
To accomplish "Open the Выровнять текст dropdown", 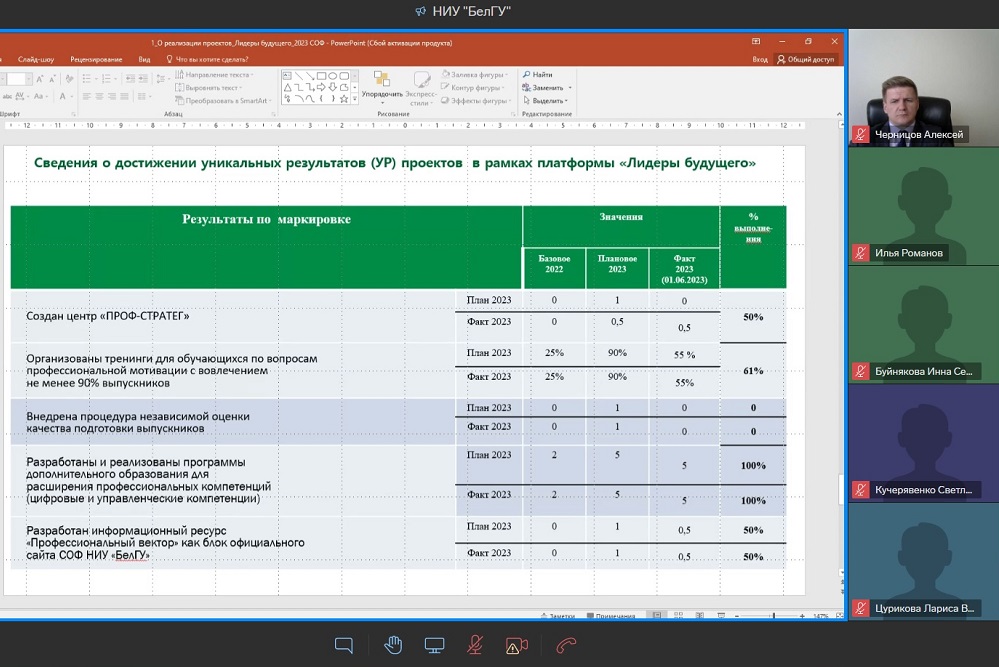I will click(209, 87).
